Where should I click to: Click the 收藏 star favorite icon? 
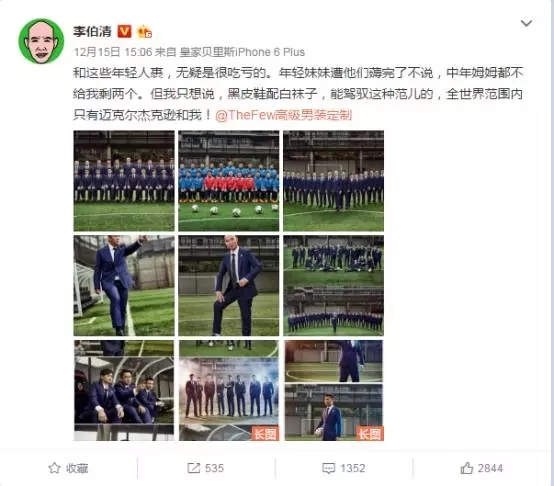[54, 468]
